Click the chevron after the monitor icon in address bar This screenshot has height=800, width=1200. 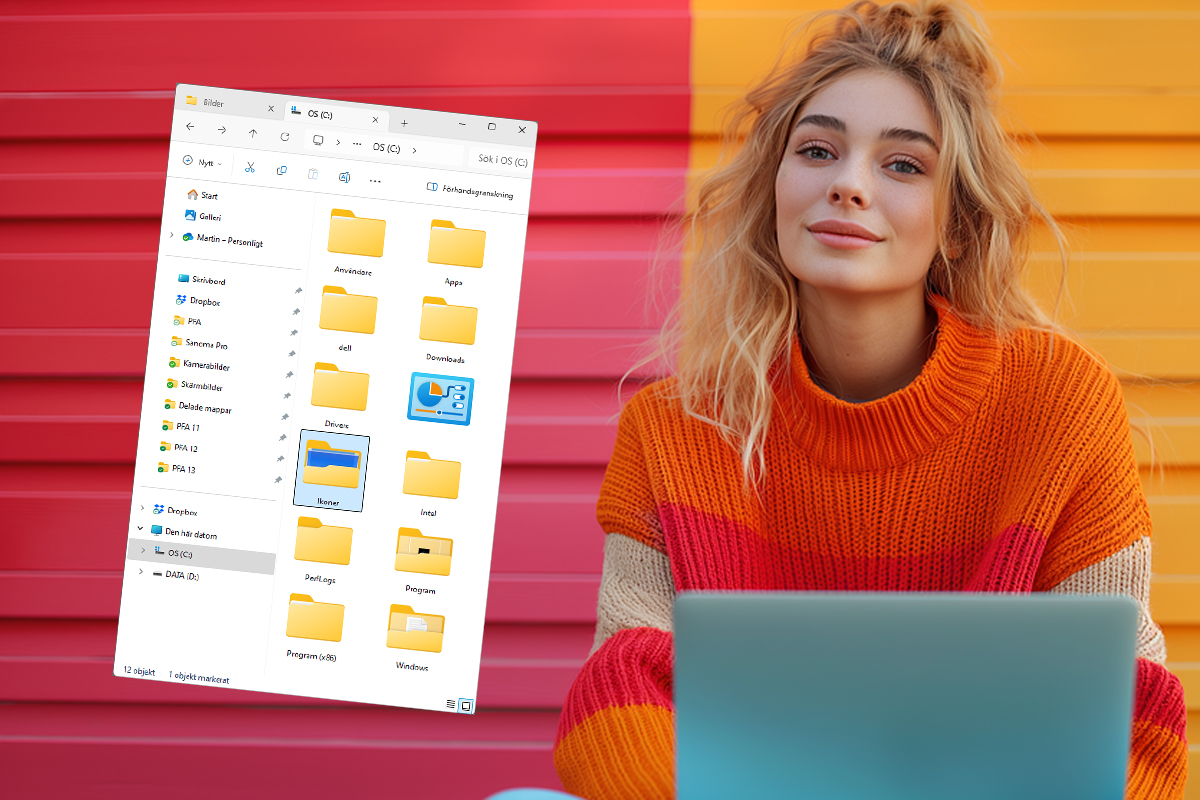coord(338,142)
